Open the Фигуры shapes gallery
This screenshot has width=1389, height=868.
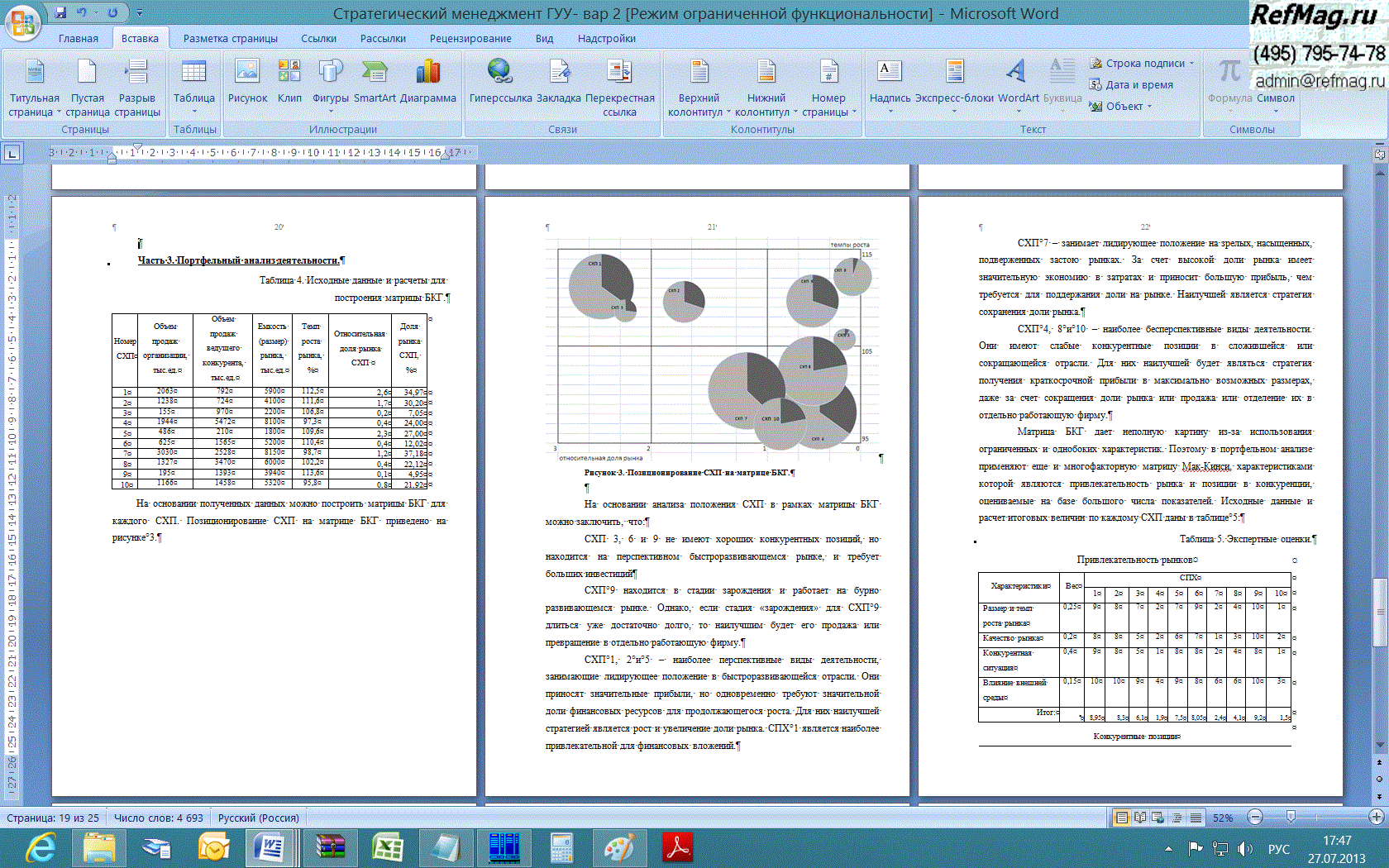(330, 83)
